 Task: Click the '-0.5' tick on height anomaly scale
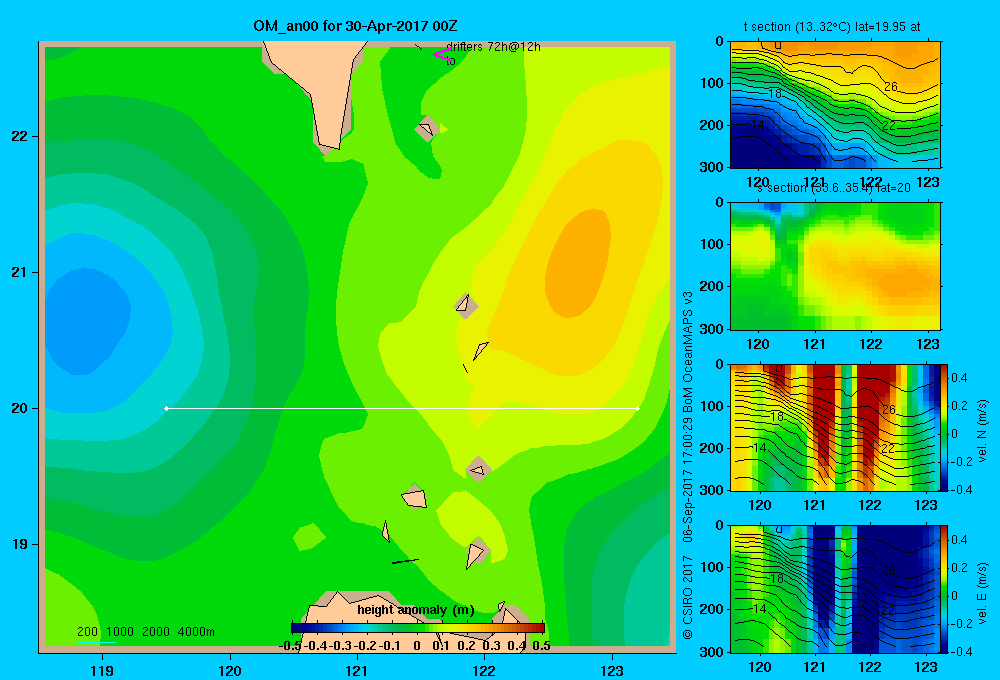[x=290, y=646]
